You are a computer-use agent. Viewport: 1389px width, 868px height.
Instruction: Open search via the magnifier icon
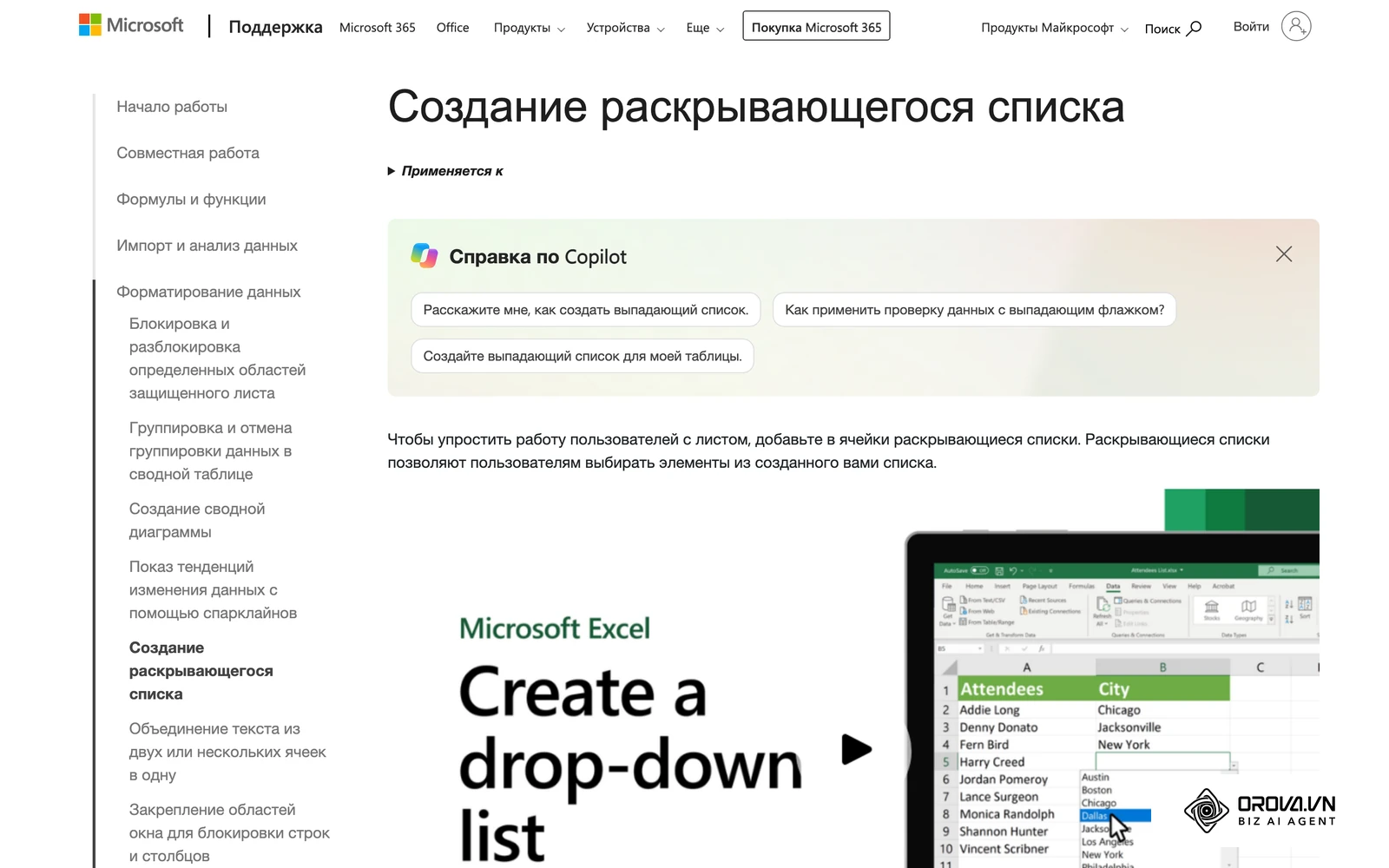[x=1195, y=28]
